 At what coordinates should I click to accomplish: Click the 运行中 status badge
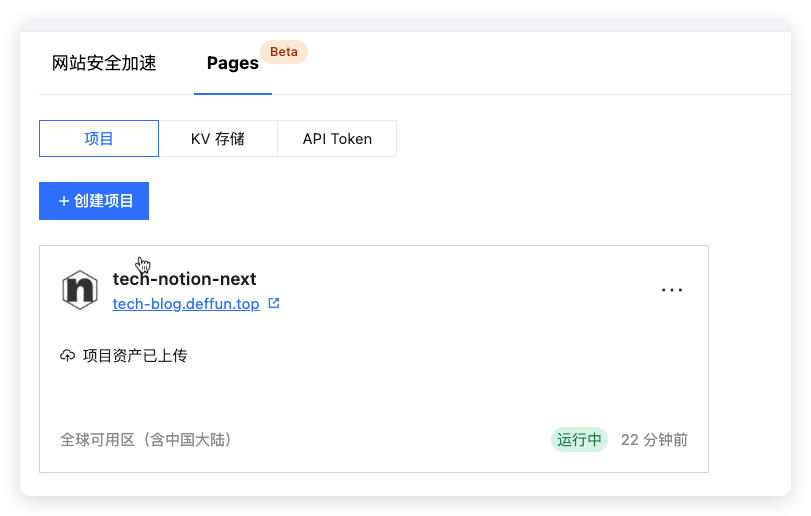pyautogui.click(x=579, y=440)
